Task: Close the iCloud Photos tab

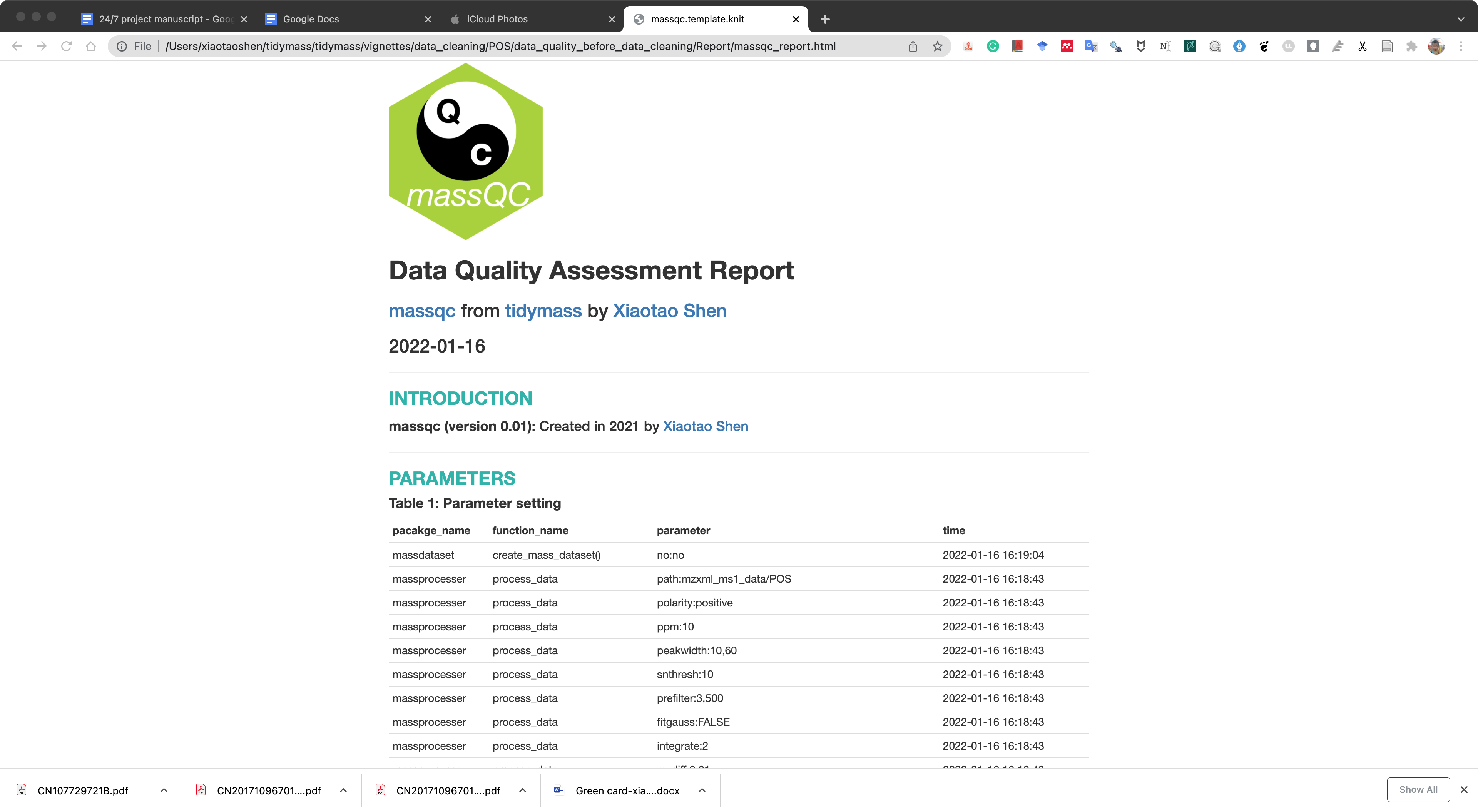Action: (x=612, y=19)
